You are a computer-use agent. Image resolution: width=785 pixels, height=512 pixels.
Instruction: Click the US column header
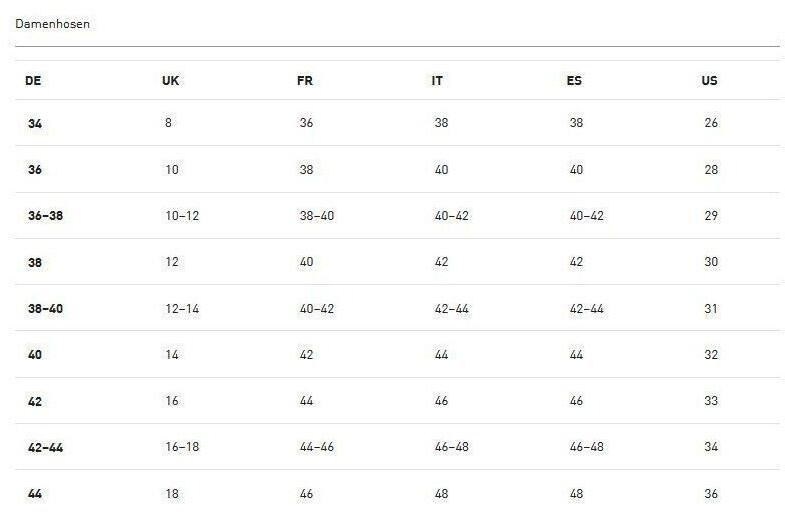click(709, 81)
